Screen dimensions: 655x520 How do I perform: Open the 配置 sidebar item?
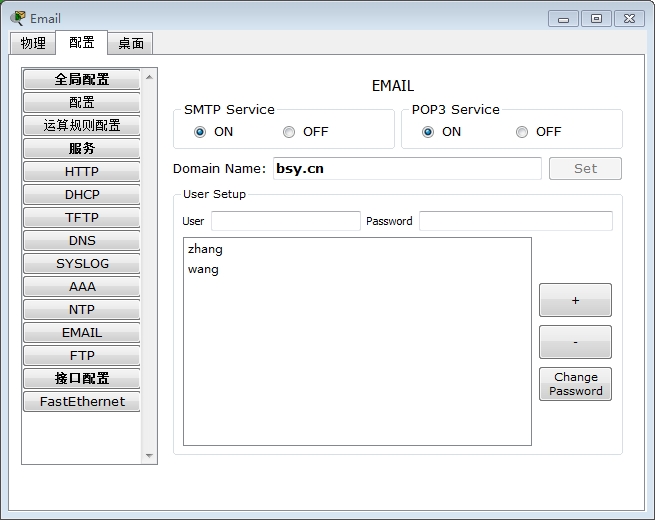82,102
